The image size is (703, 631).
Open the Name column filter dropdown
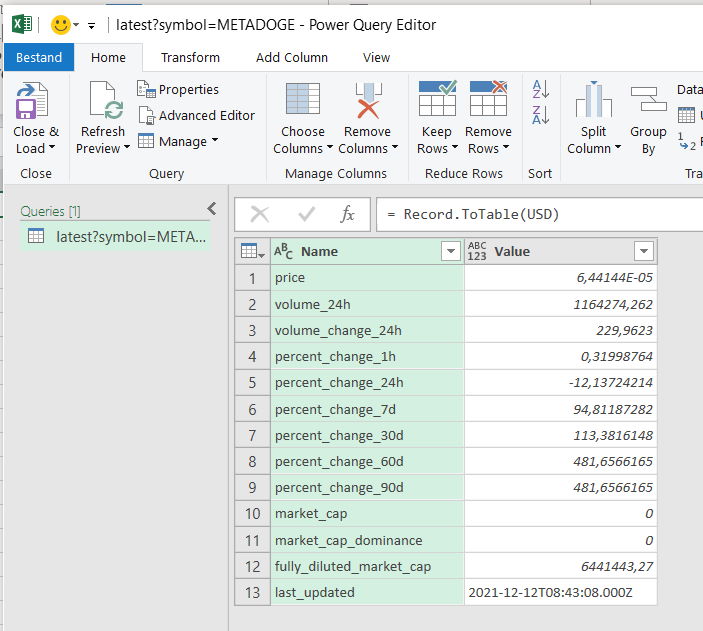pyautogui.click(x=451, y=251)
